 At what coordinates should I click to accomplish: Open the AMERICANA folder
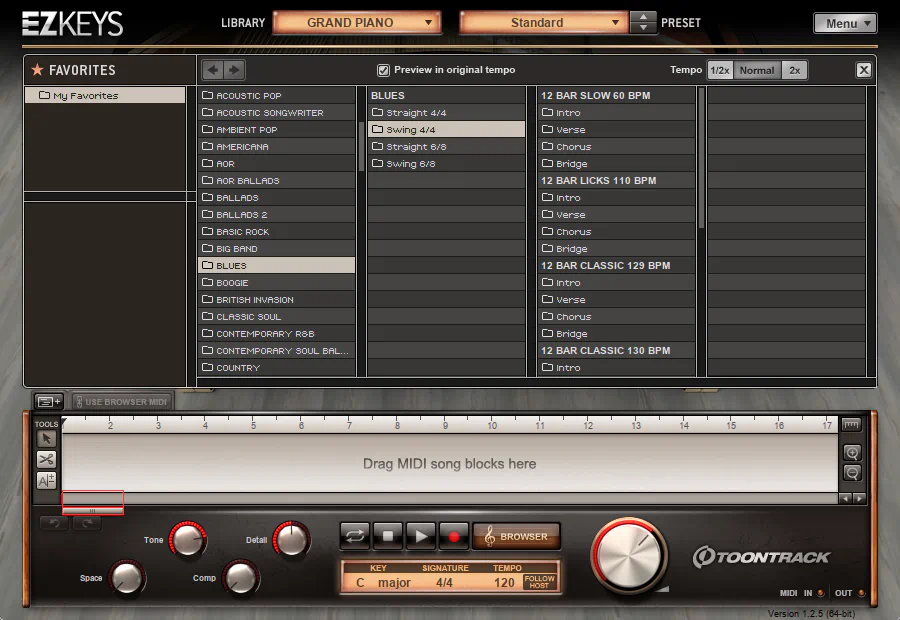(x=277, y=146)
